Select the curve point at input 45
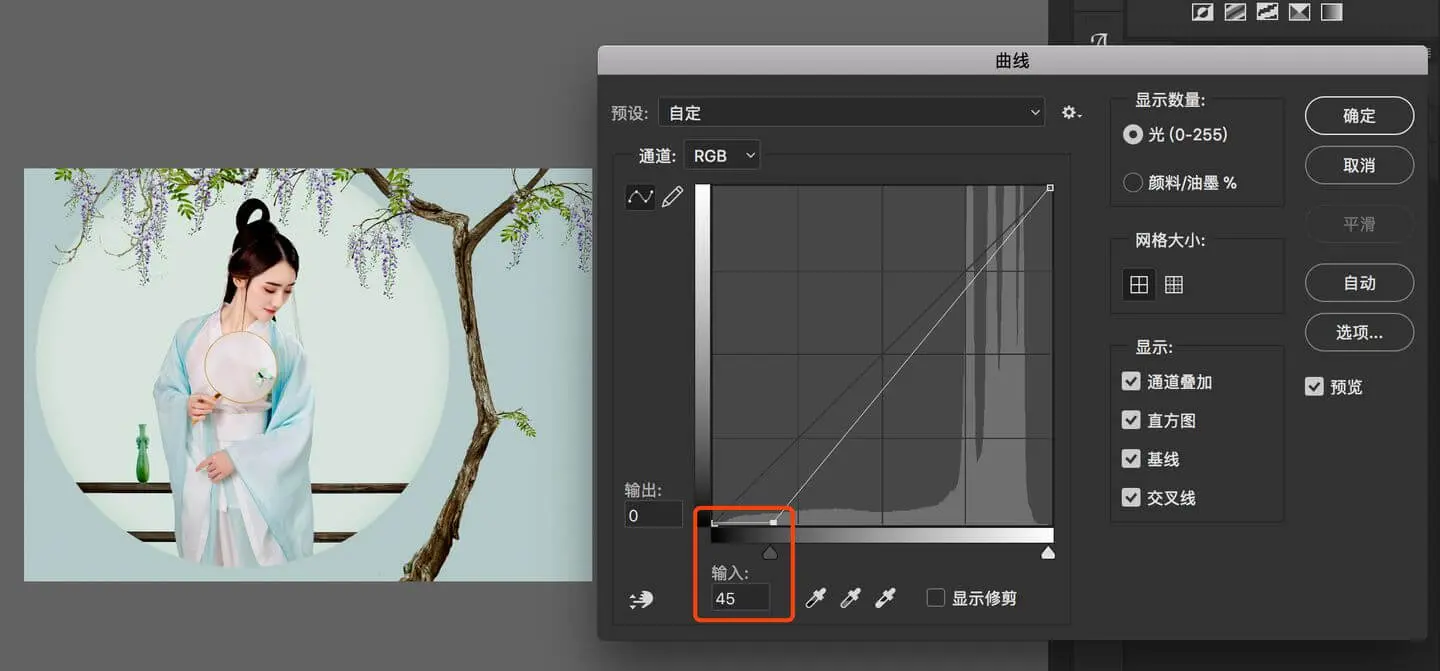Image resolution: width=1440 pixels, height=671 pixels. pos(773,522)
